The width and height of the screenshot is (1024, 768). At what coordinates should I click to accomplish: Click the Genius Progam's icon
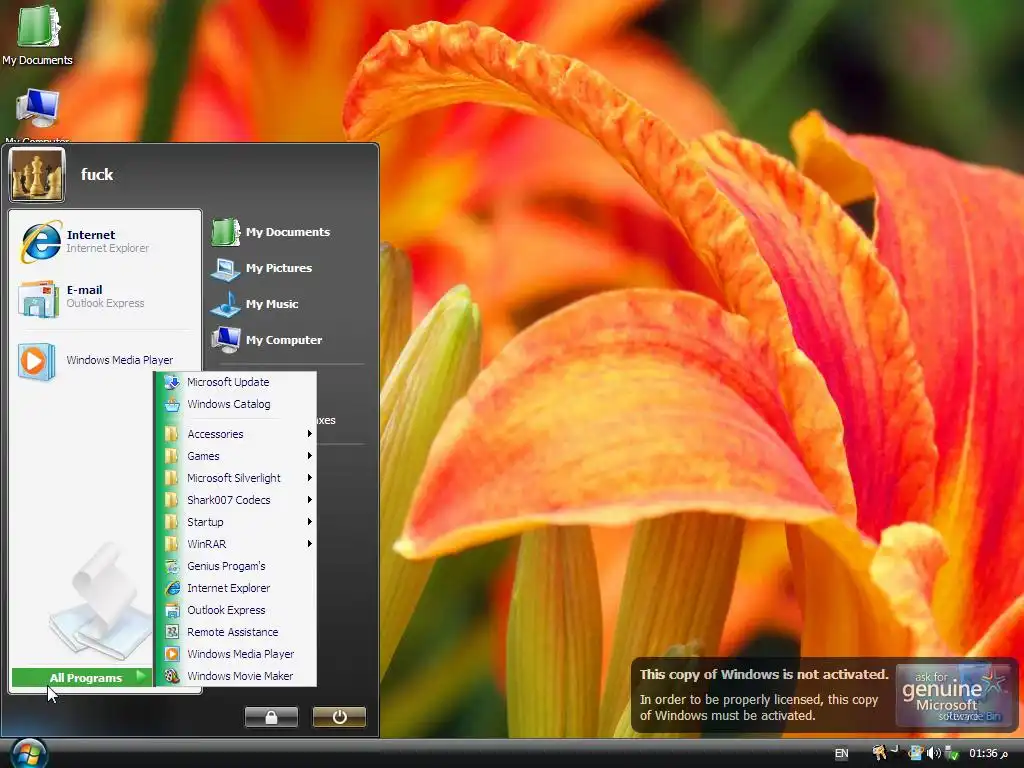172,566
